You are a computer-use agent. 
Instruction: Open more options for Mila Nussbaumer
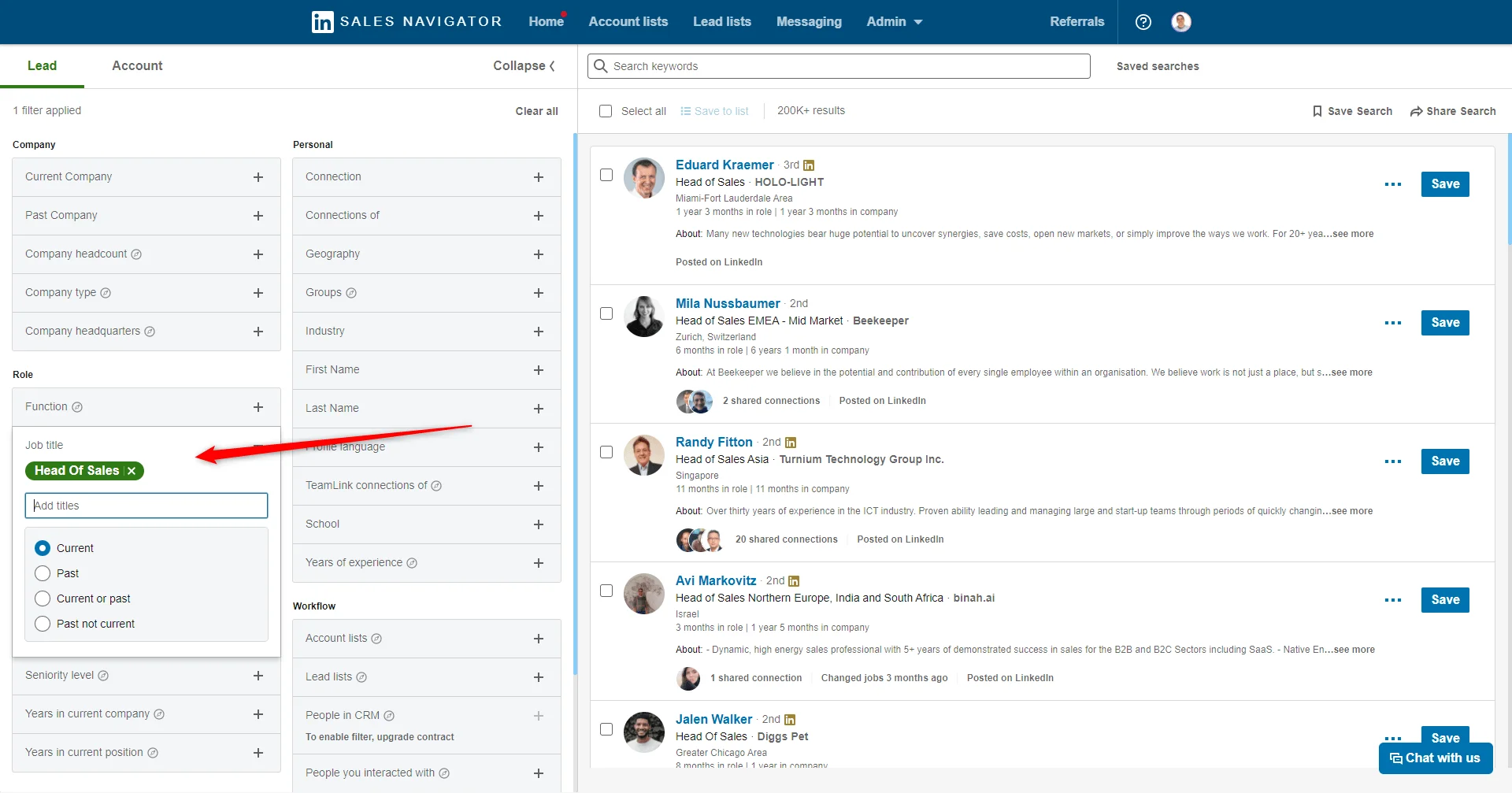pyautogui.click(x=1393, y=323)
